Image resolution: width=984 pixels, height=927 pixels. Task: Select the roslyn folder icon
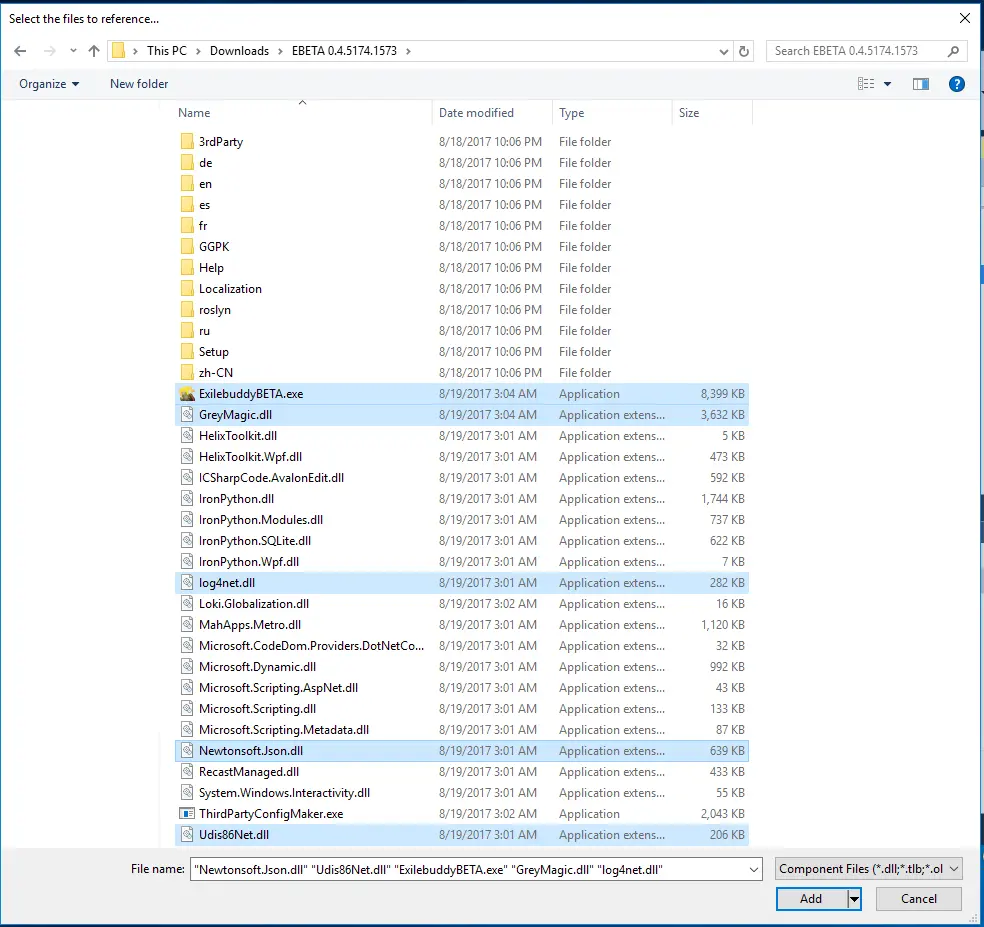[x=187, y=310]
